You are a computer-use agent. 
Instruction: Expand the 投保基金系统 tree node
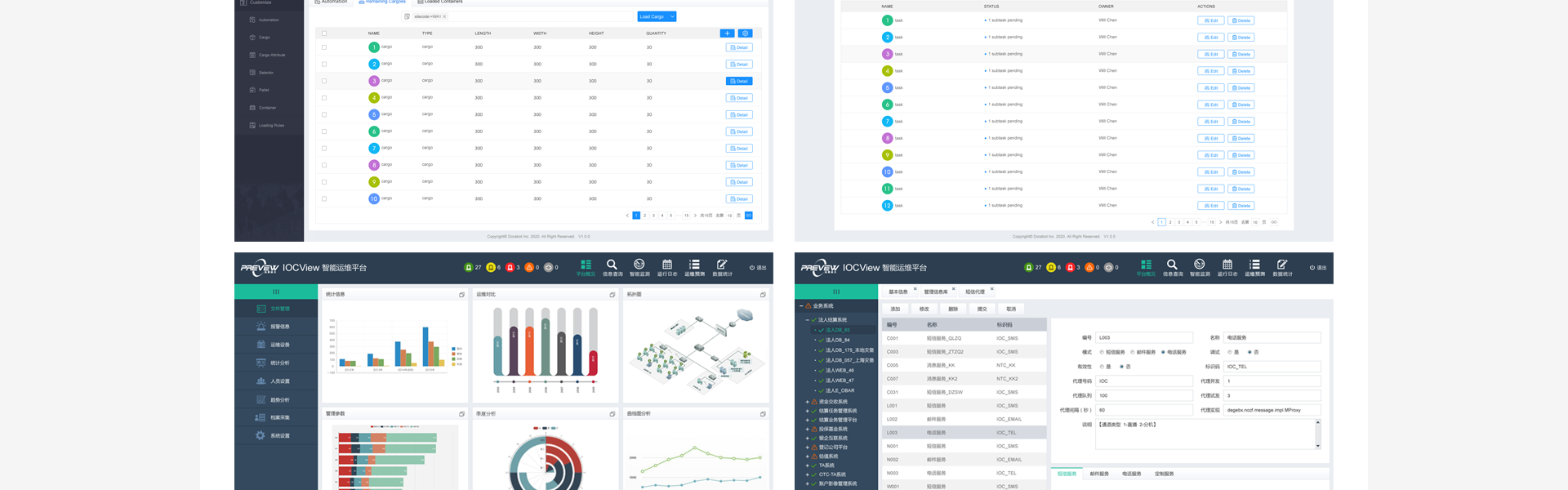[808, 429]
